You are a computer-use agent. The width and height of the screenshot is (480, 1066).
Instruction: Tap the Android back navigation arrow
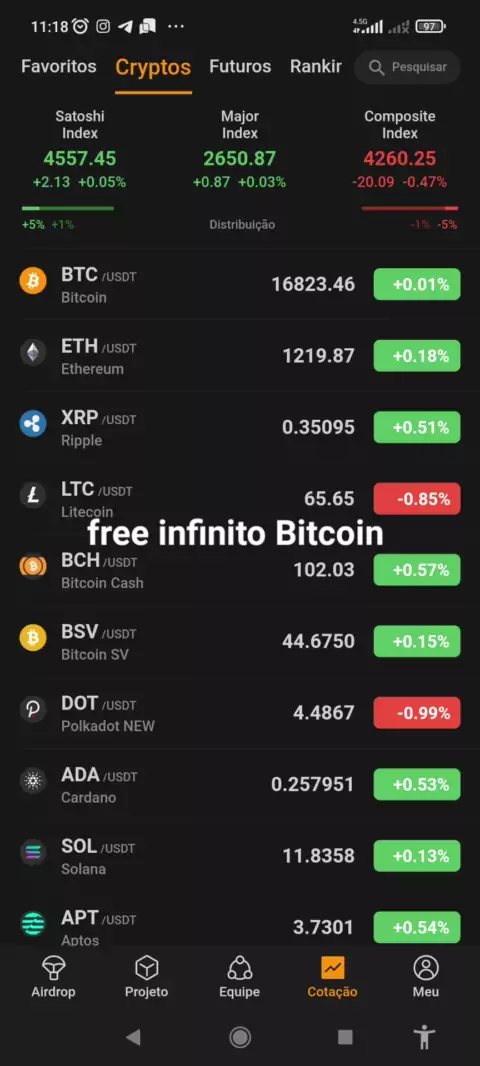[x=133, y=1037]
